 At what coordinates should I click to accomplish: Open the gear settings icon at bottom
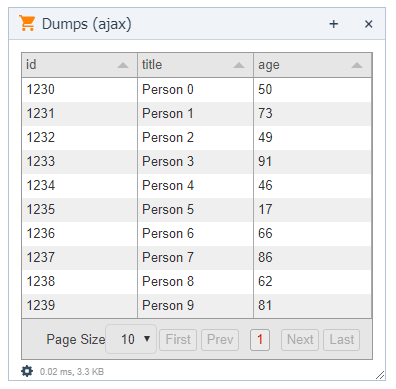pyautogui.click(x=27, y=371)
